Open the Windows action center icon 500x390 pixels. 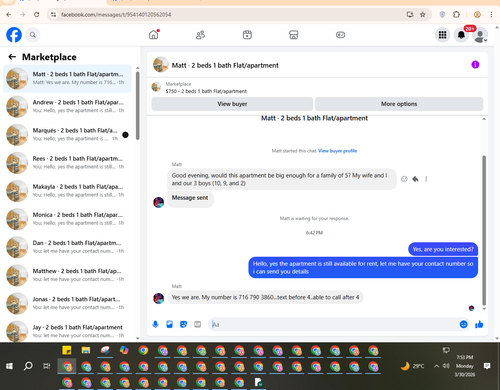[x=487, y=366]
